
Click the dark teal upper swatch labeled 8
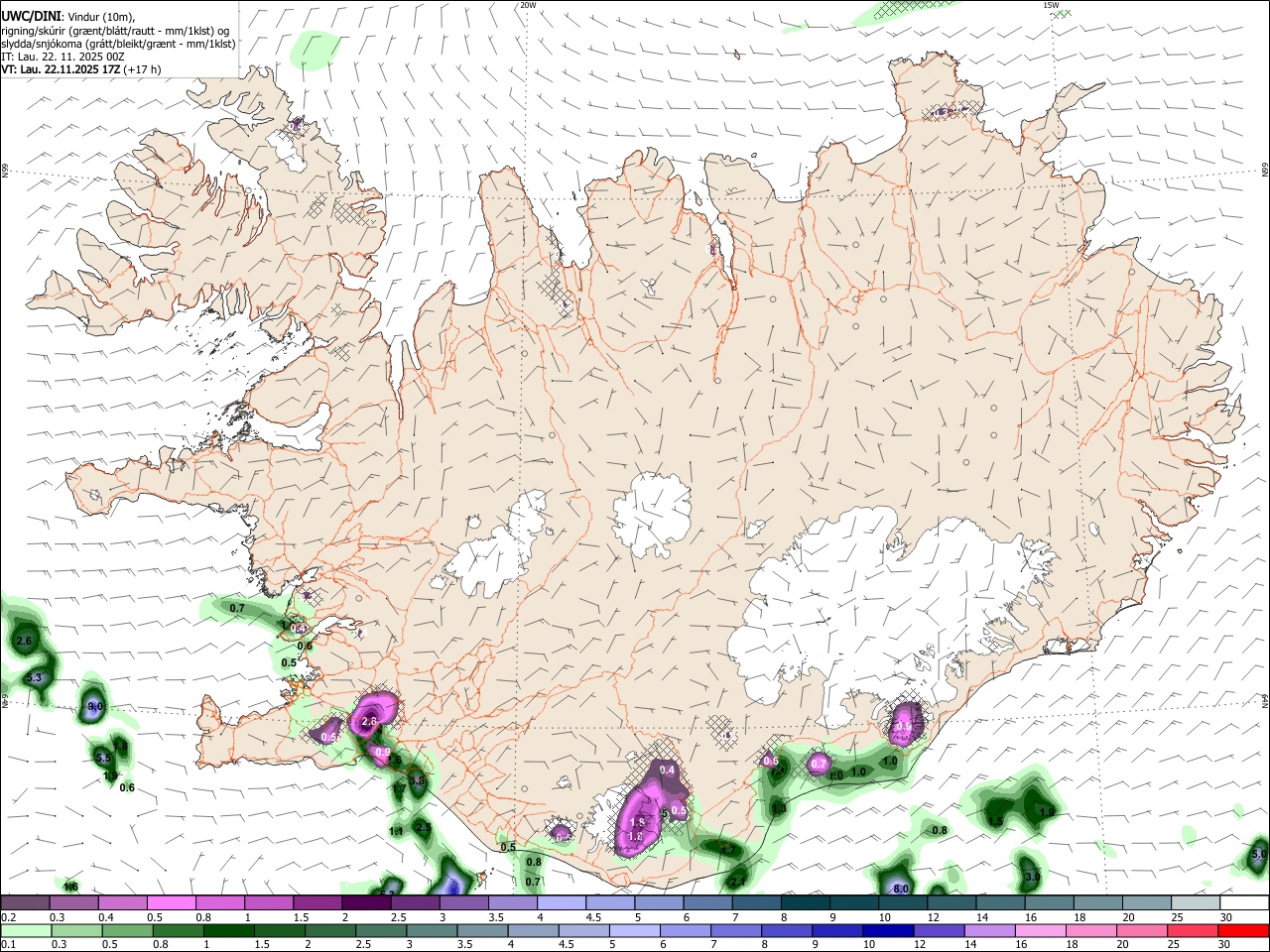point(805,902)
